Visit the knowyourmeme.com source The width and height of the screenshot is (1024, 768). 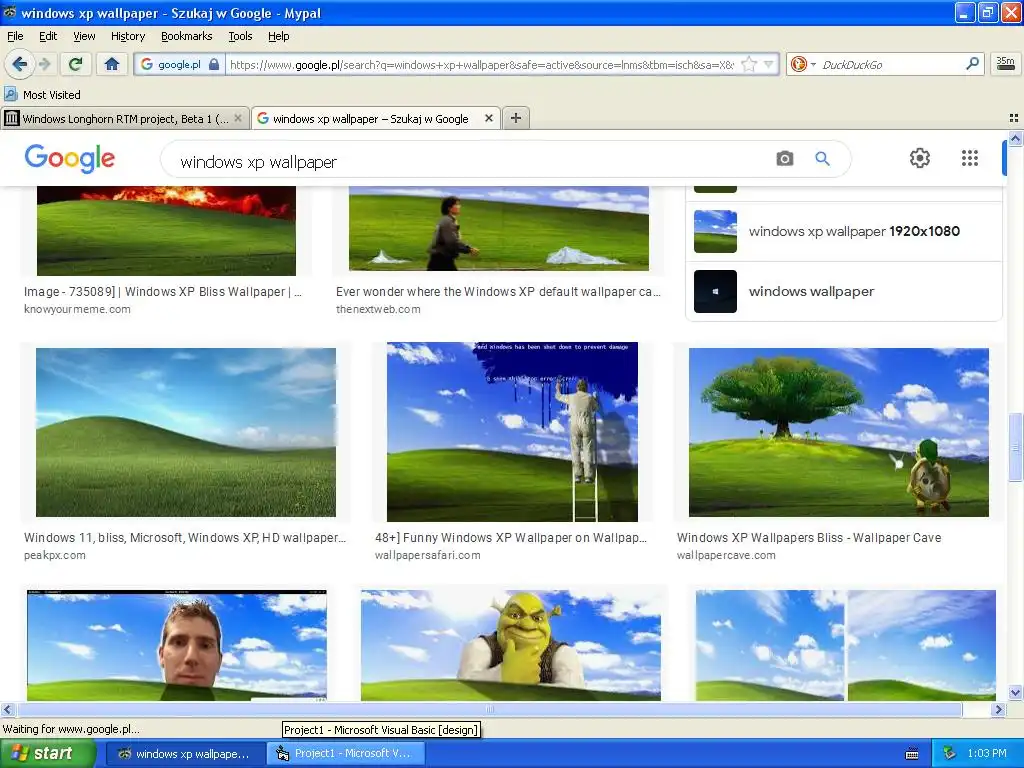click(x=77, y=310)
